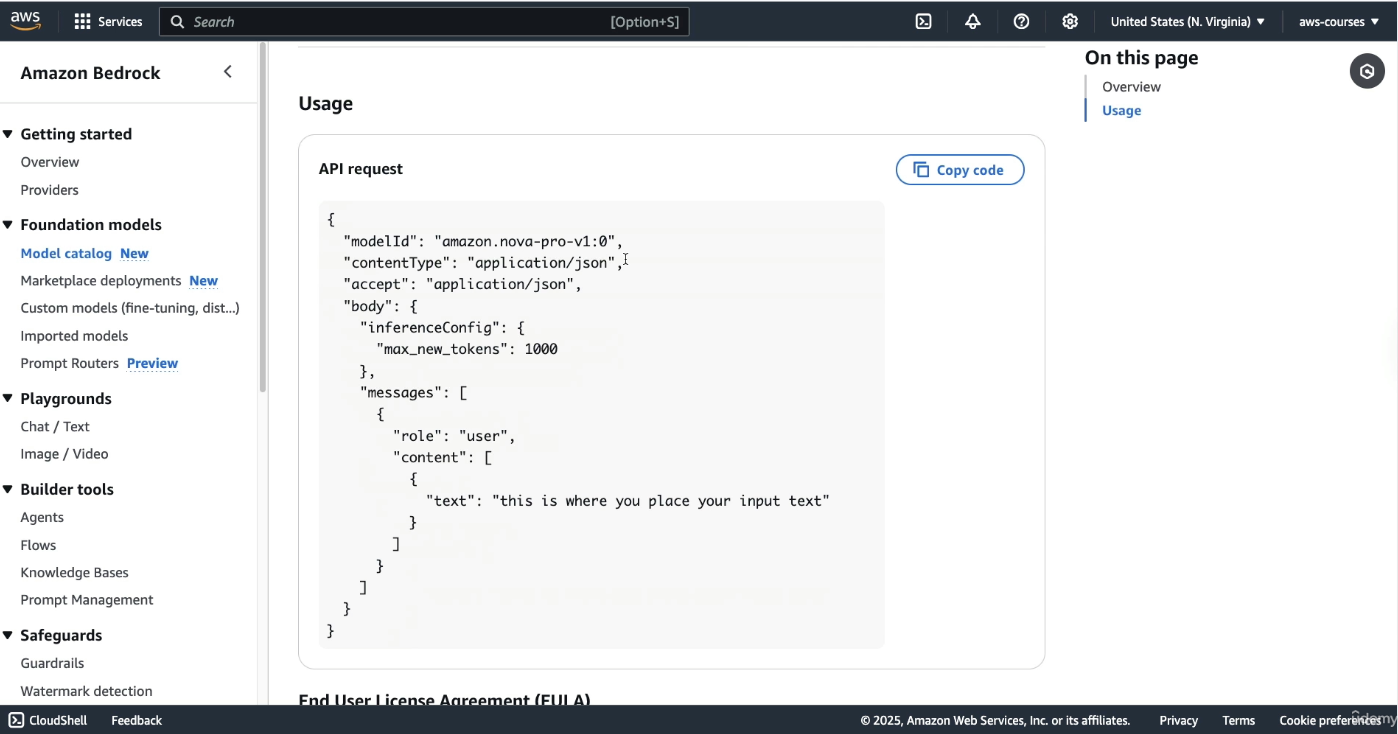This screenshot has width=1398, height=734.
Task: Open Chat / Text playground
Action: 55,426
